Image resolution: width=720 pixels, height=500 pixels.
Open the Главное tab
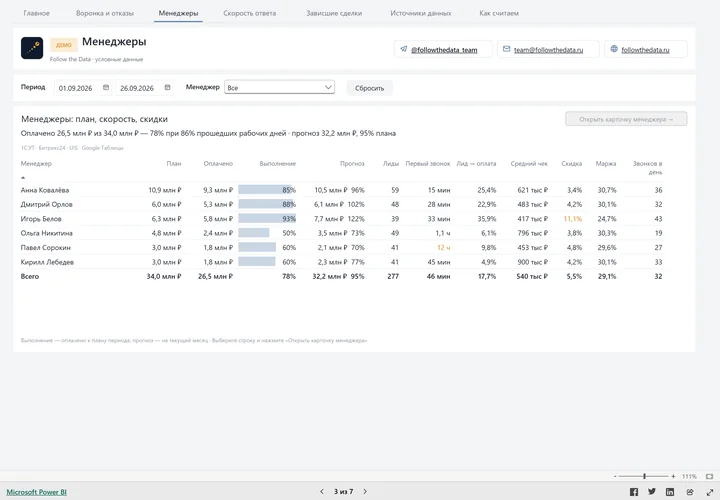(36, 13)
